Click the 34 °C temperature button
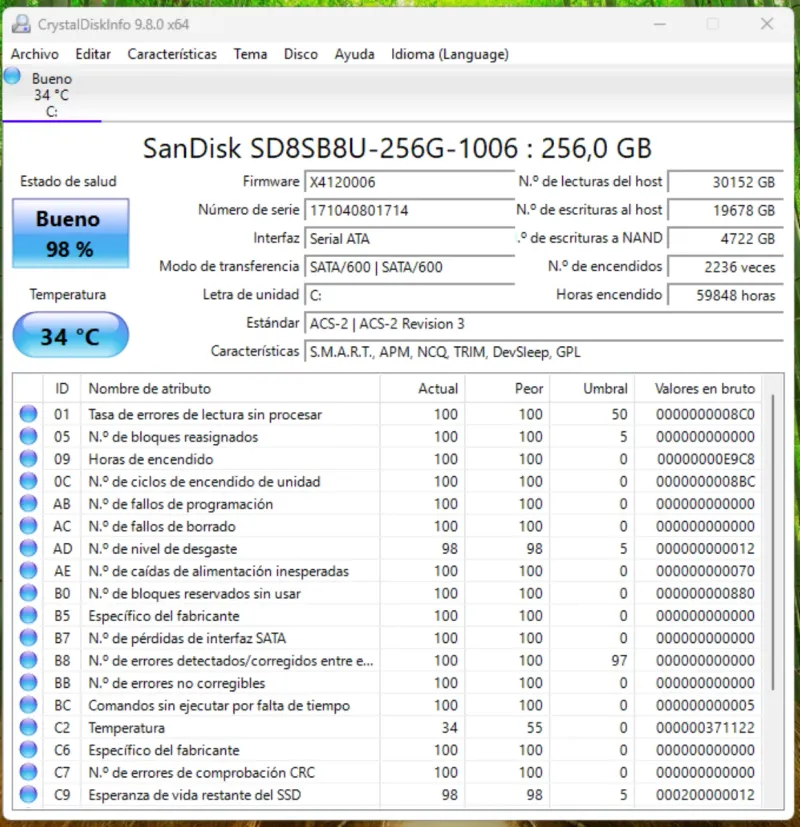Screen dimensions: 800x827 (71, 335)
